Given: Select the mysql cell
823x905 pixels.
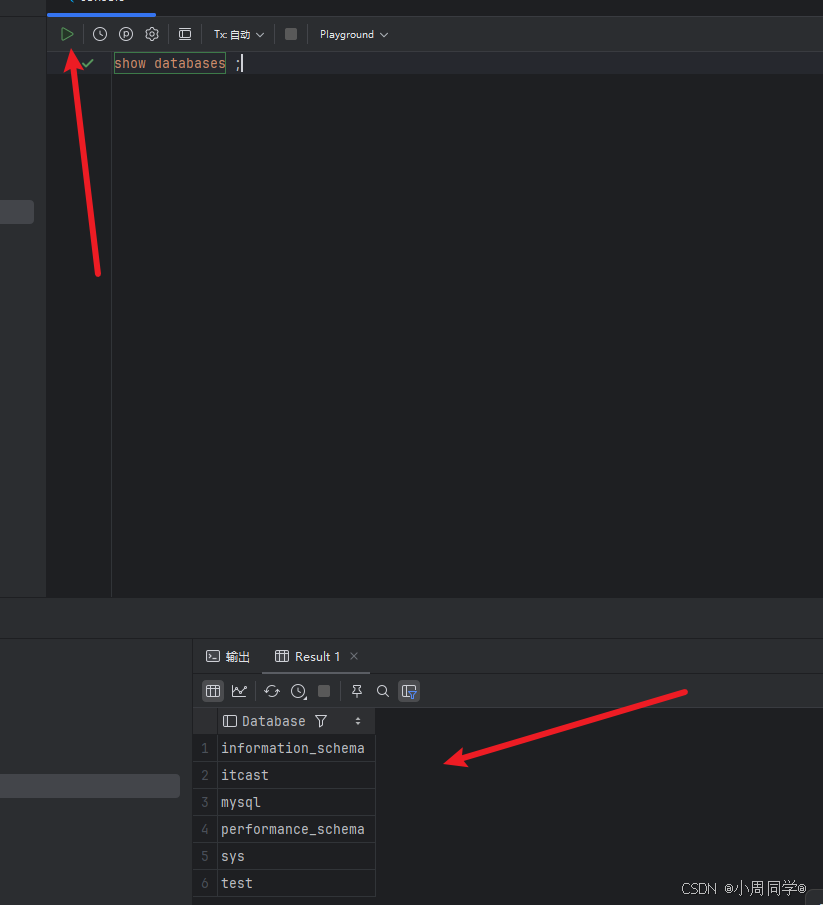Looking at the screenshot, I should pyautogui.click(x=296, y=802).
